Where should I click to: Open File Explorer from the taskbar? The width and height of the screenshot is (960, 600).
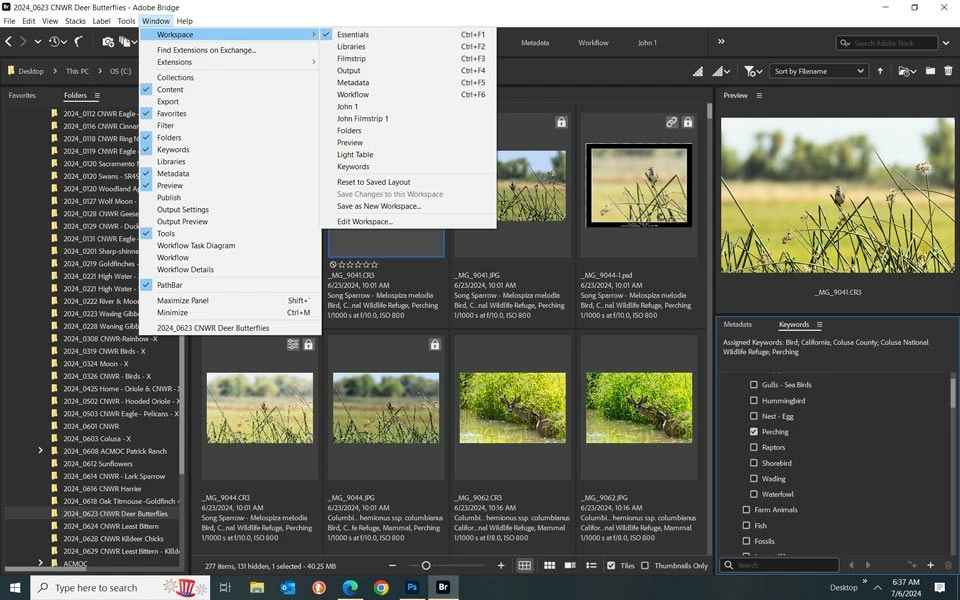257,587
